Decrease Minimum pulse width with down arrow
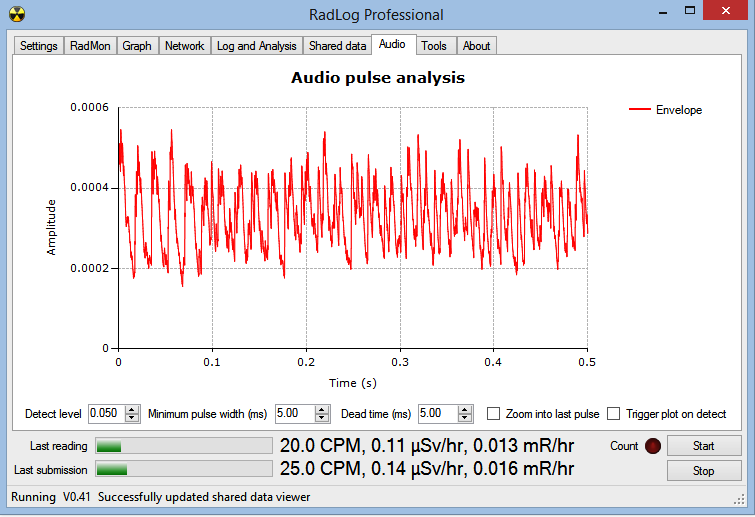The width and height of the screenshot is (755, 517). coord(322,418)
